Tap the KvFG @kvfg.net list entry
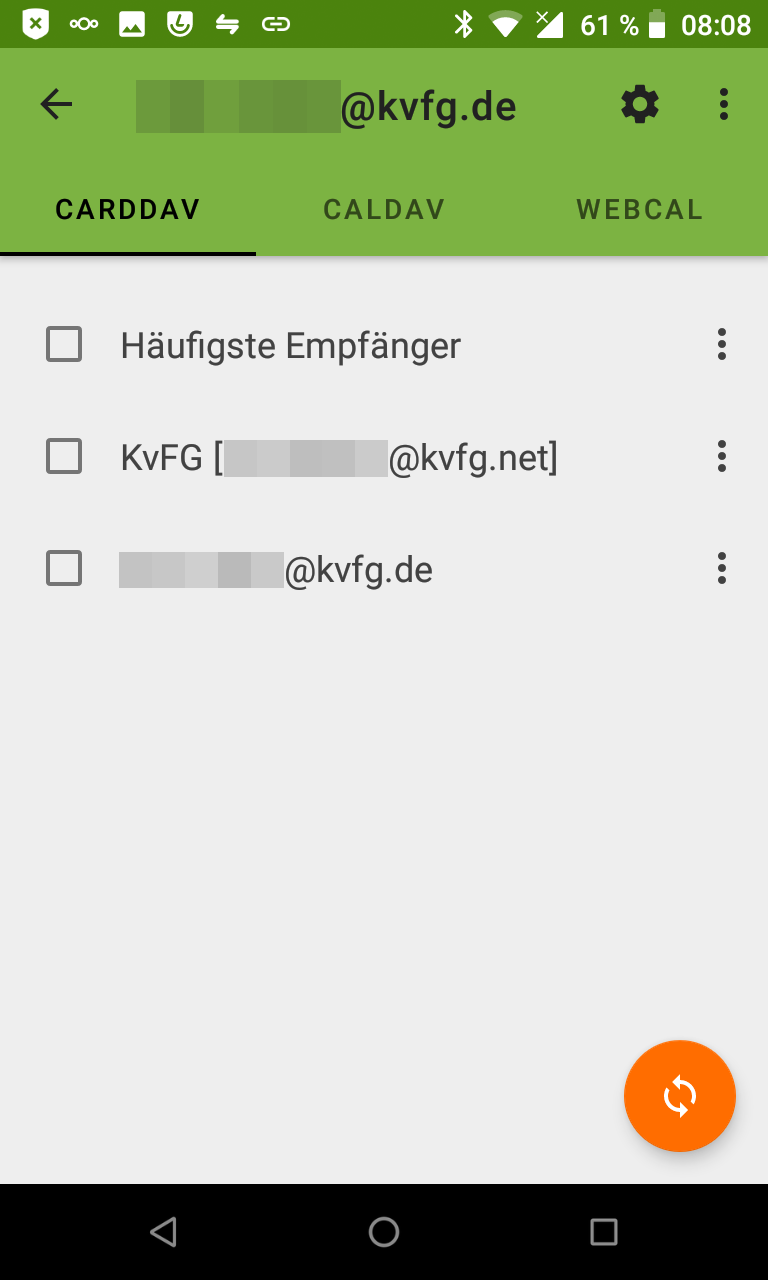This screenshot has width=768, height=1280. click(384, 457)
